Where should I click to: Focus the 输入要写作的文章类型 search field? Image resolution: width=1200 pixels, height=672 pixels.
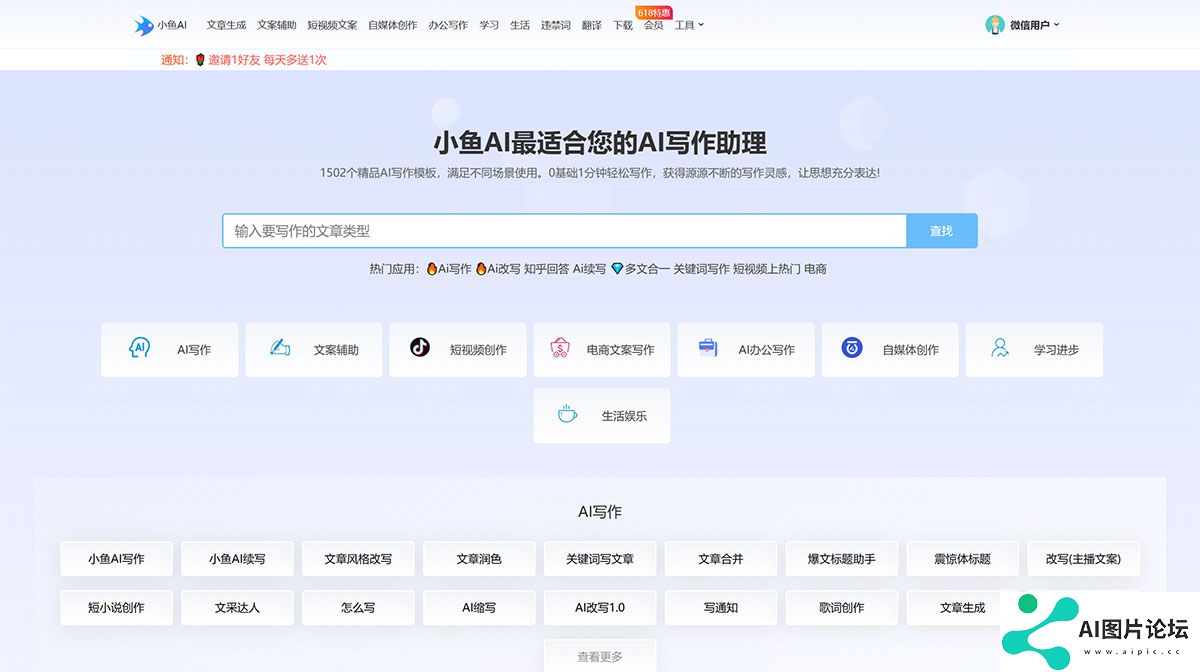564,231
